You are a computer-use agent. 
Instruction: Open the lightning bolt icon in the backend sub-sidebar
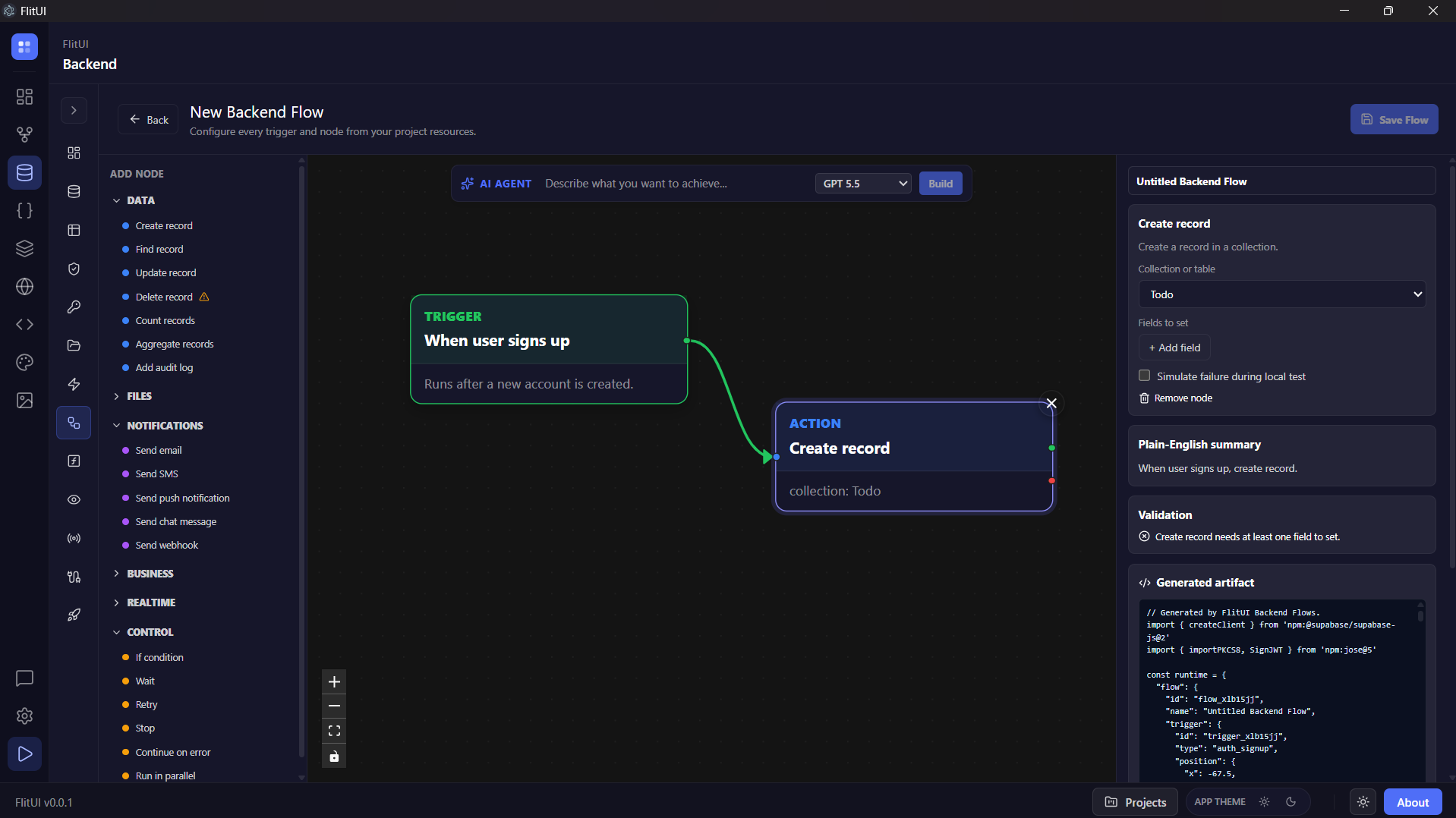[x=74, y=384]
